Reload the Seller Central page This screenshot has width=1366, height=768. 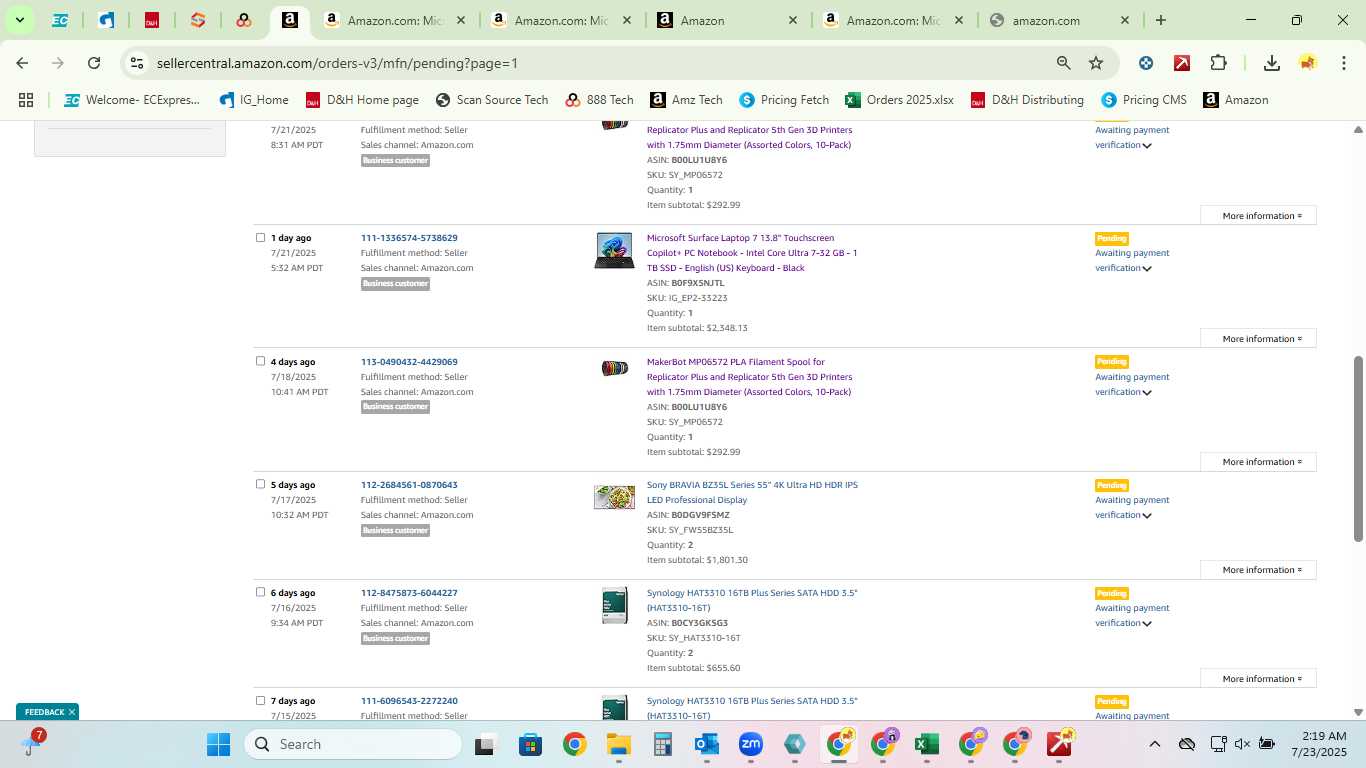[x=94, y=63]
